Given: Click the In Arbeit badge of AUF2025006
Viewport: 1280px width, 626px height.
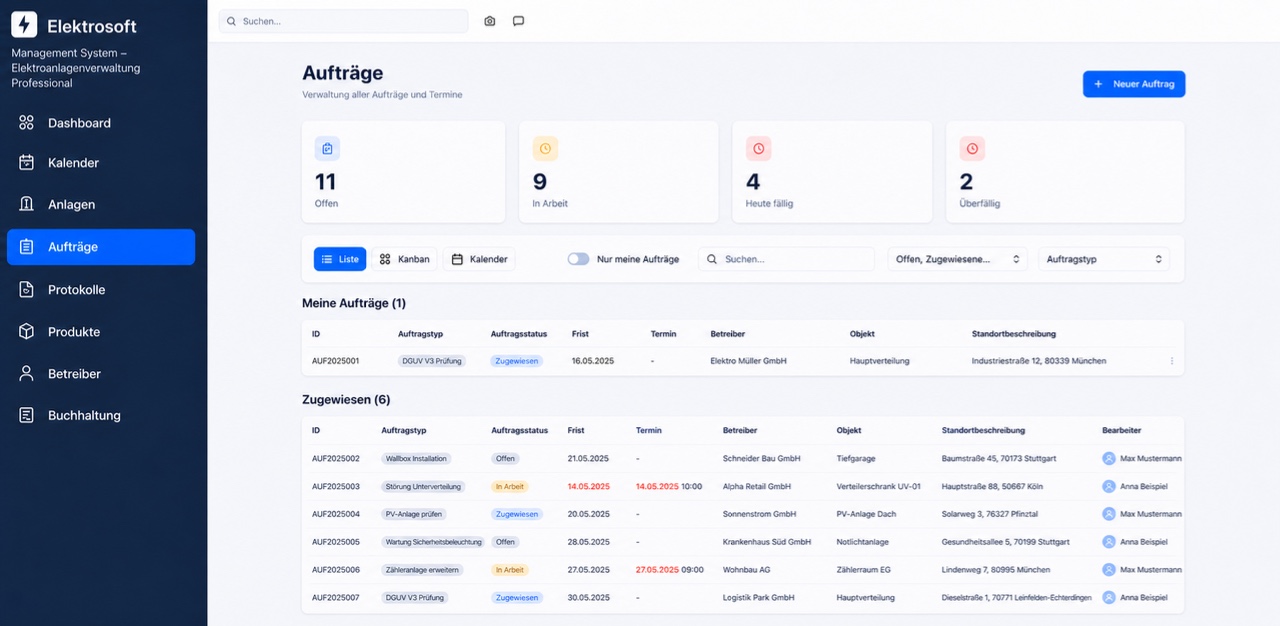Looking at the screenshot, I should (510, 570).
